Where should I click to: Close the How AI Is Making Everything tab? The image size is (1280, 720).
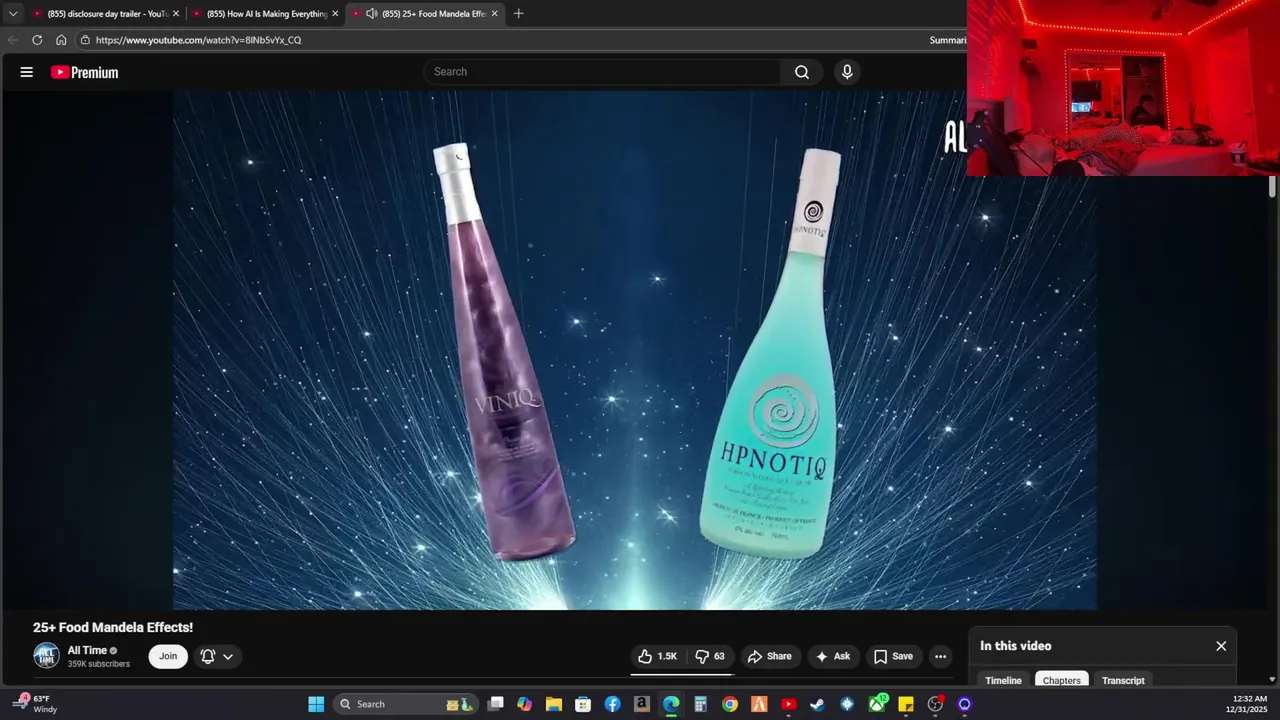[x=335, y=14]
